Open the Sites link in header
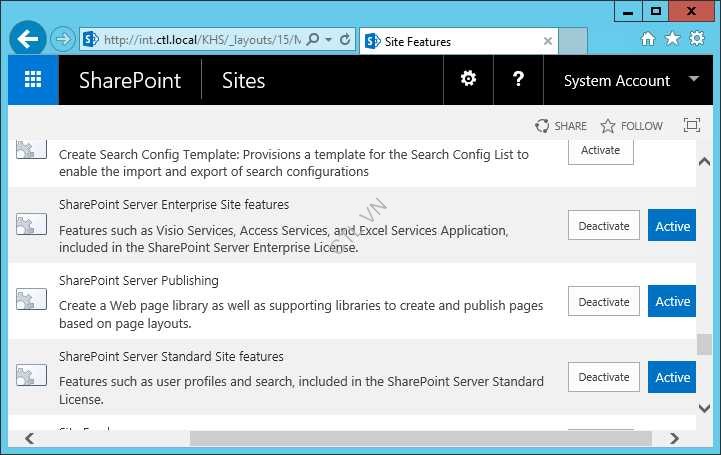 pyautogui.click(x=243, y=81)
